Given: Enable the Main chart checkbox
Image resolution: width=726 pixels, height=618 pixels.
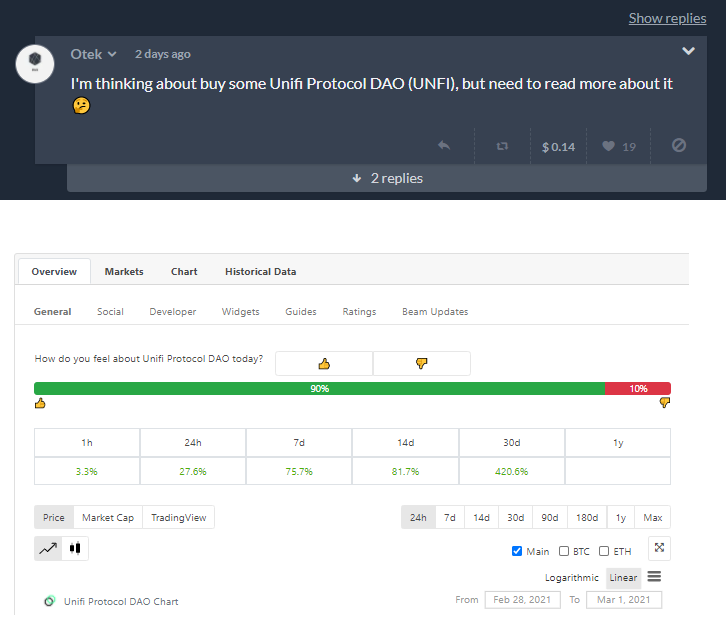Looking at the screenshot, I should pos(517,551).
